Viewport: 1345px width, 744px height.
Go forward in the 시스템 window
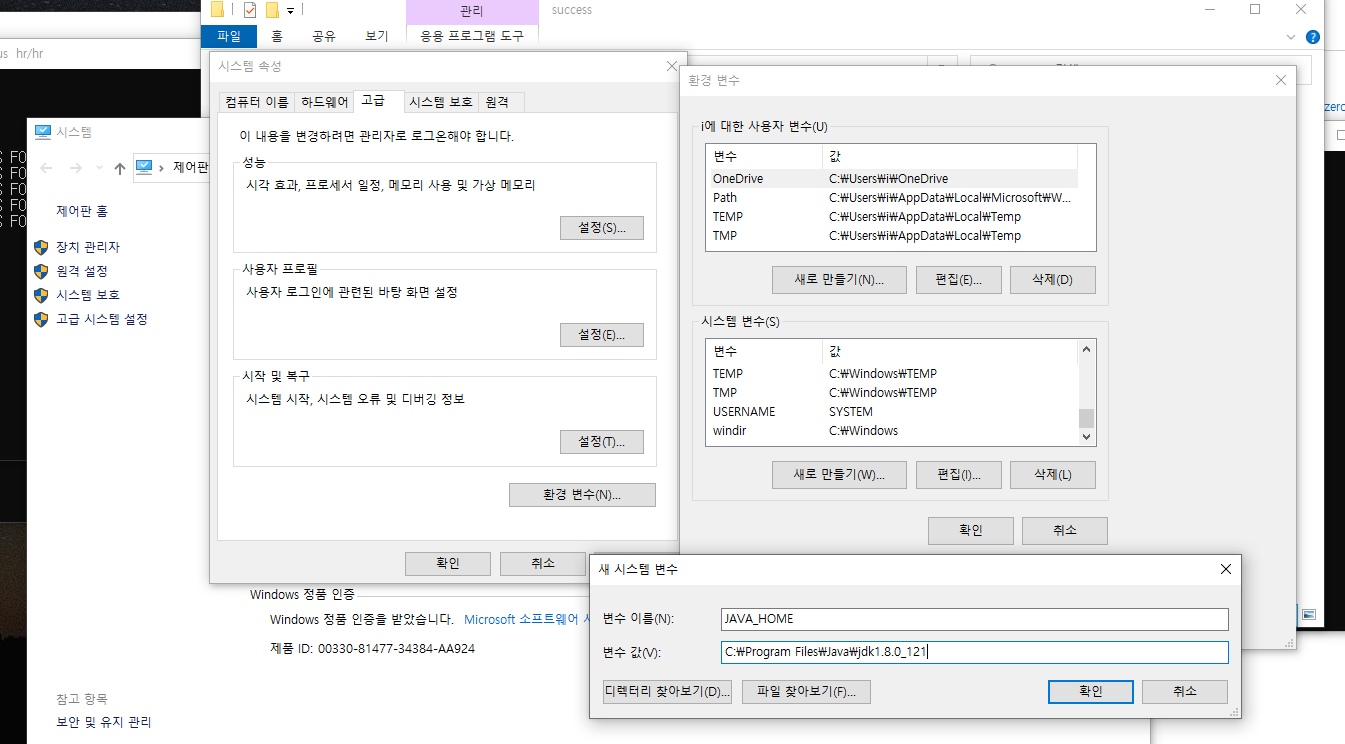(x=76, y=168)
